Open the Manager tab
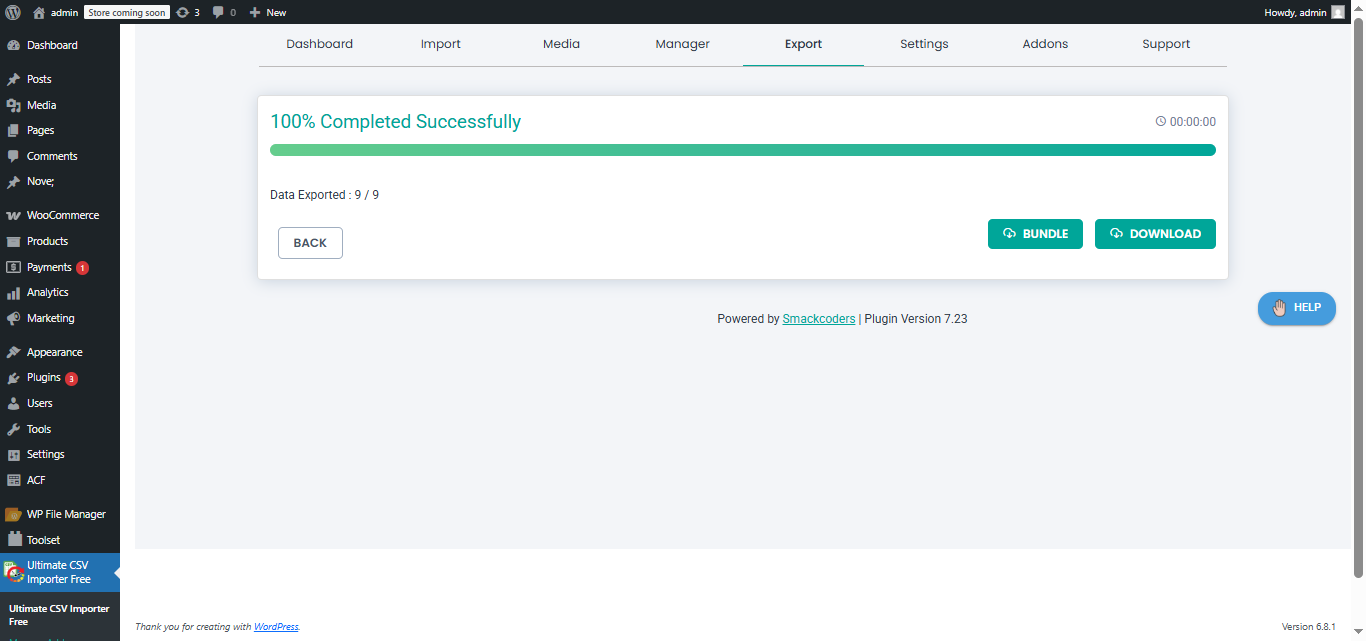 (x=682, y=44)
